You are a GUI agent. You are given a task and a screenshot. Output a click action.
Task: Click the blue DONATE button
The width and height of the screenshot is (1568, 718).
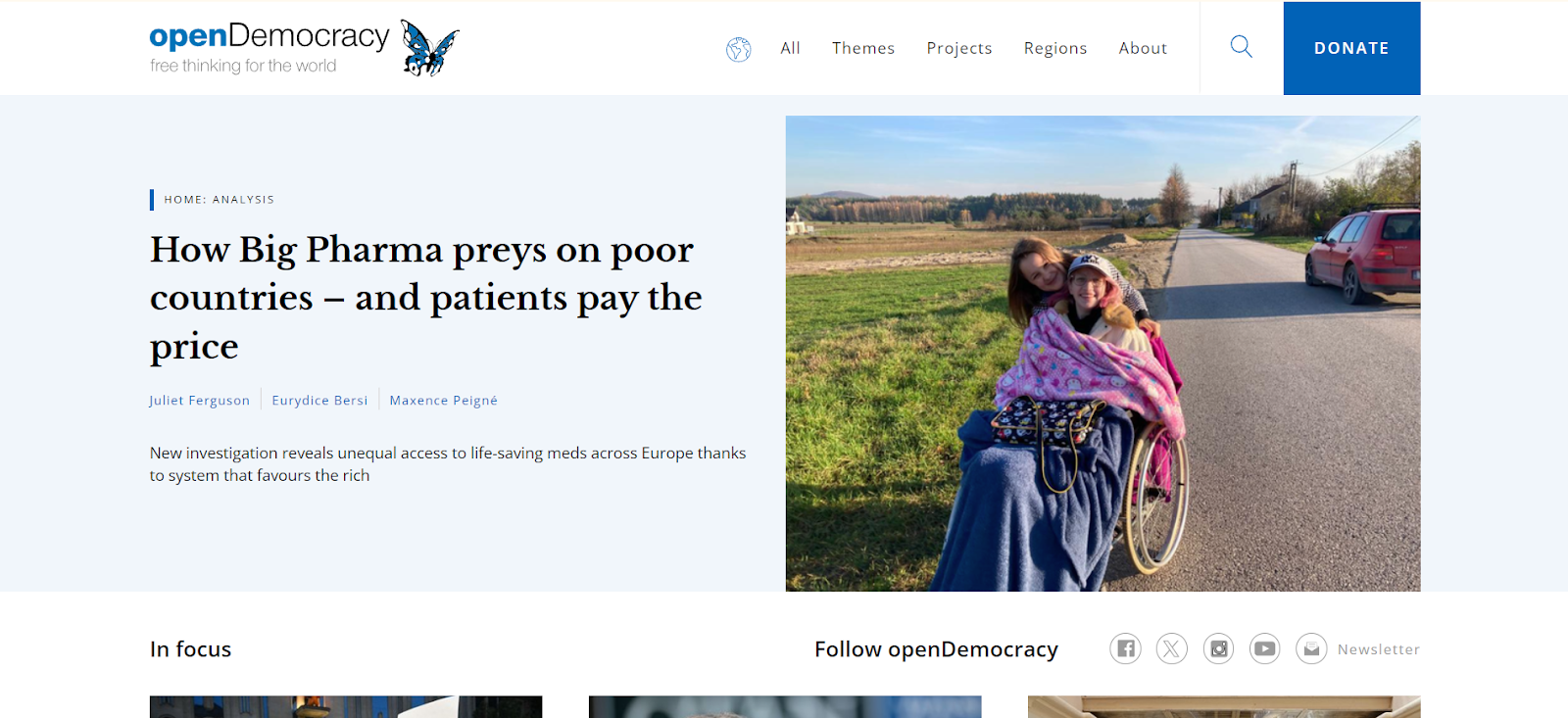point(1351,48)
